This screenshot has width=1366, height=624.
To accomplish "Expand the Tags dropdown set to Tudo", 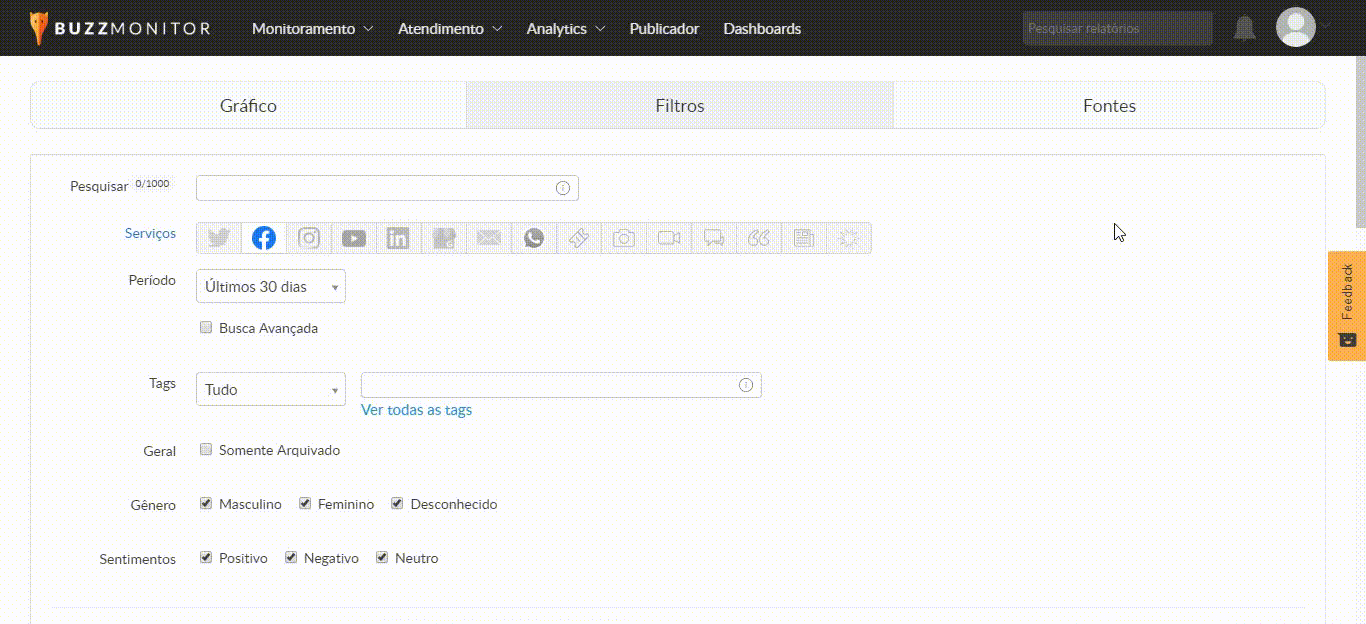I will [271, 390].
